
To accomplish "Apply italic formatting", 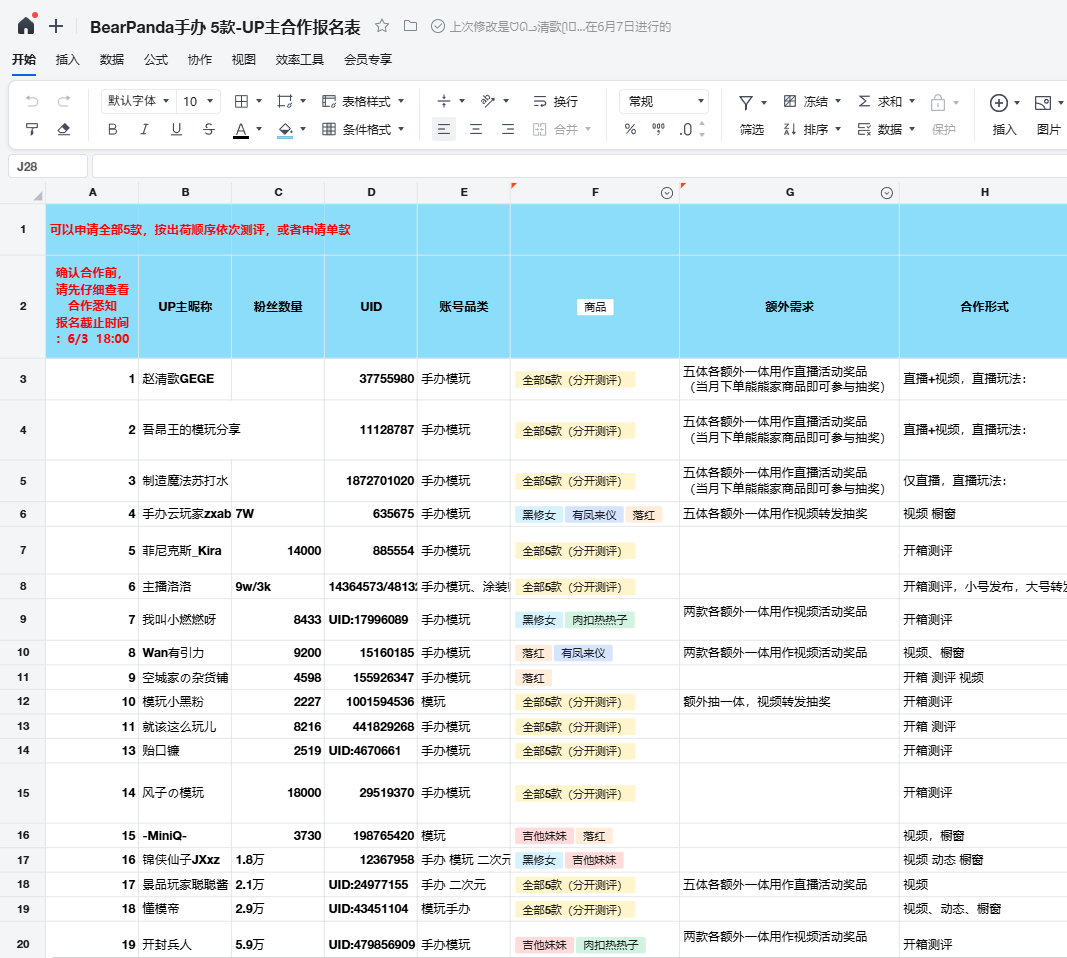I will click(144, 129).
